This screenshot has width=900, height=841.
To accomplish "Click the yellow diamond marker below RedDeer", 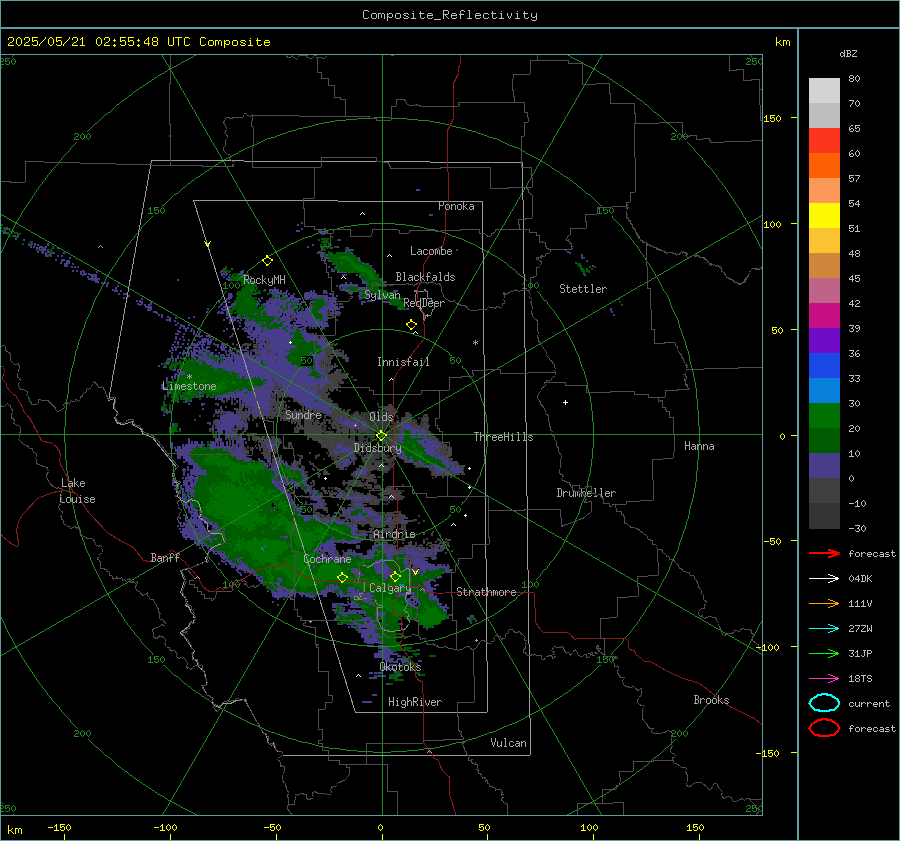I will click(x=411, y=325).
